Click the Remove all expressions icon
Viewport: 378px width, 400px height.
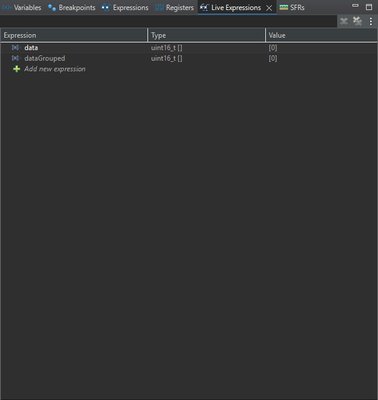[357, 21]
